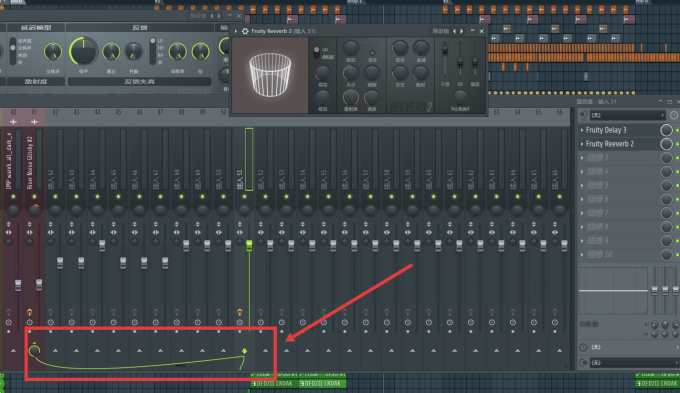Click the large feedback level knob in the delay plugin

click(x=83, y=51)
